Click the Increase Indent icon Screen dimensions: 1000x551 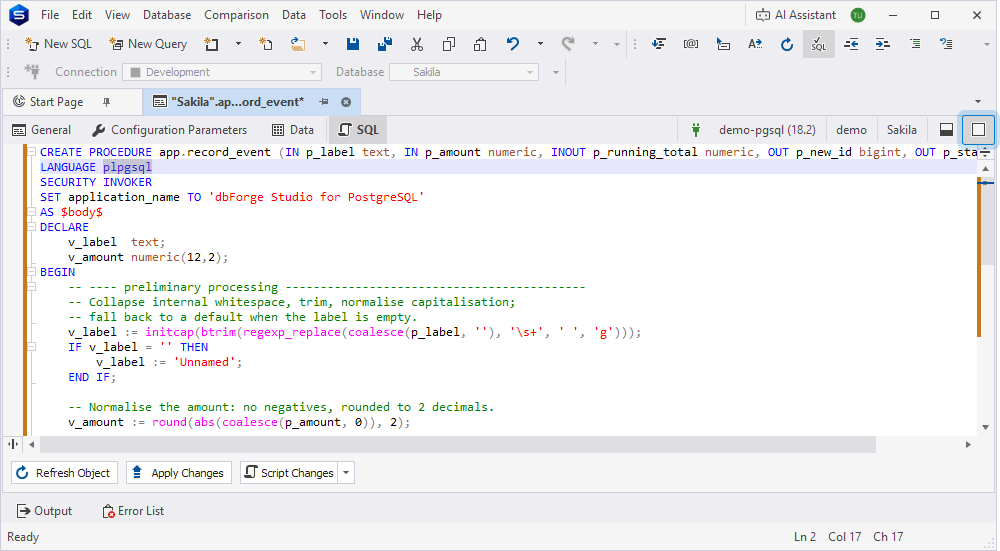(883, 44)
